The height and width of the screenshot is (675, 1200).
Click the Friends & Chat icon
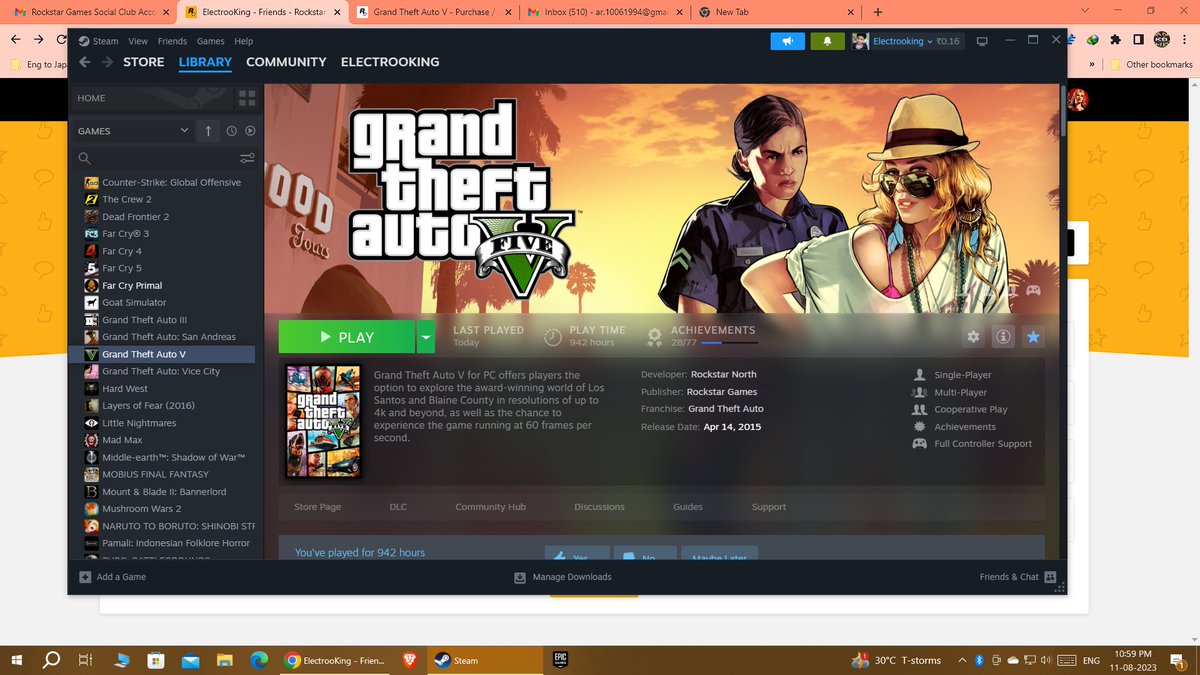pyautogui.click(x=1050, y=577)
